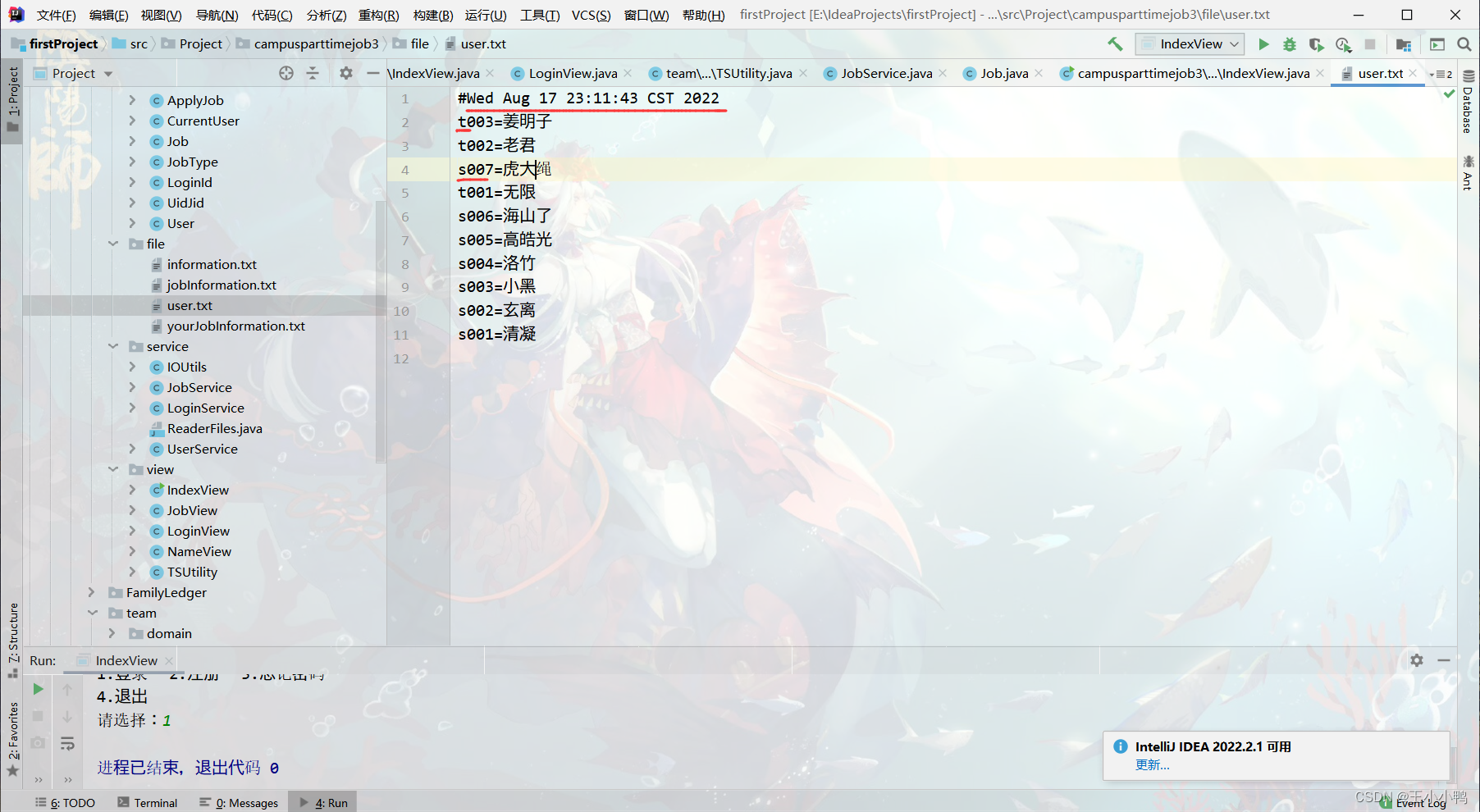
Task: Expand the domain folder
Action: [113, 633]
